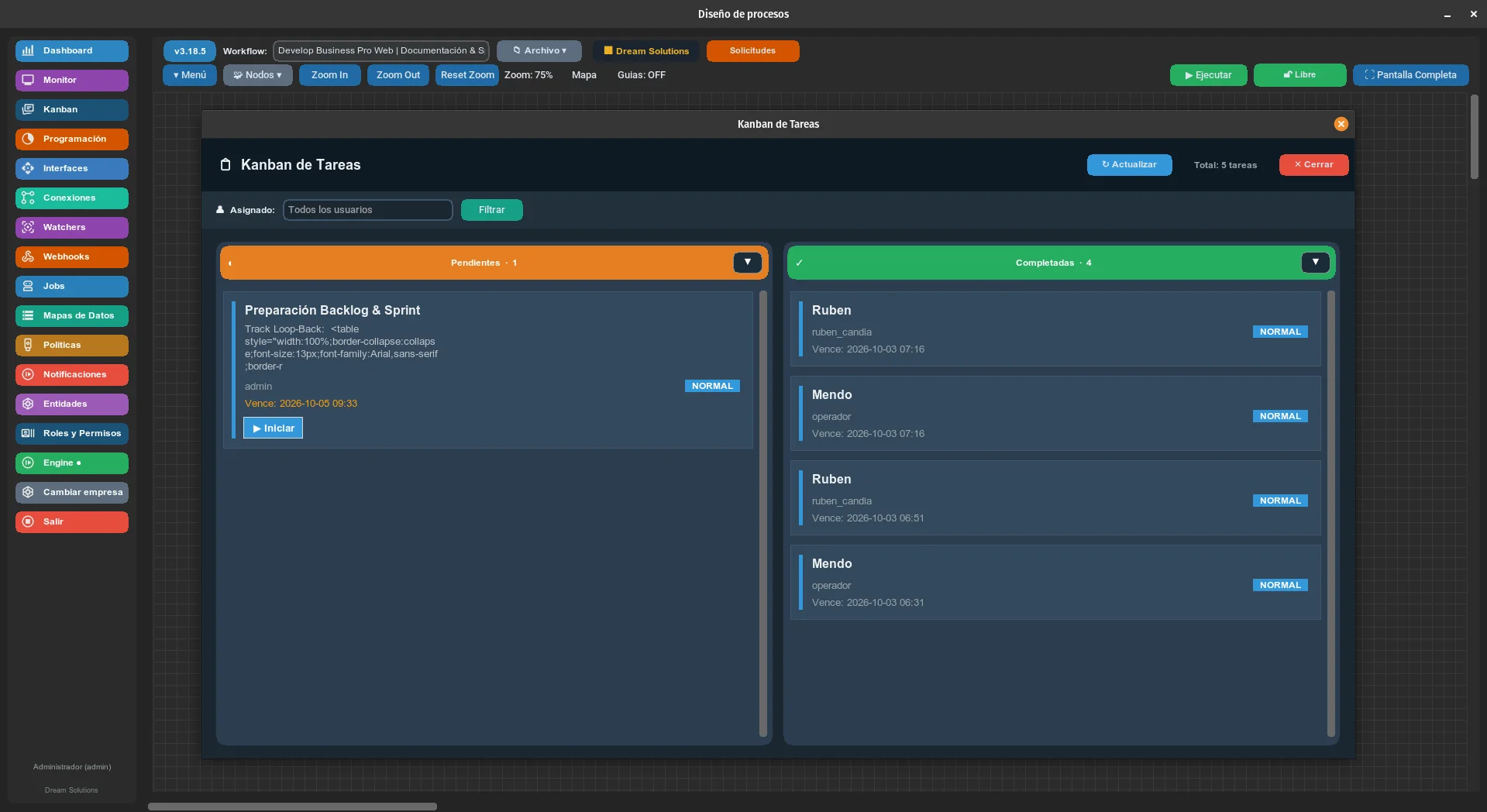Open Programación clock icon
Viewport: 1487px width, 812px height.
coord(28,139)
